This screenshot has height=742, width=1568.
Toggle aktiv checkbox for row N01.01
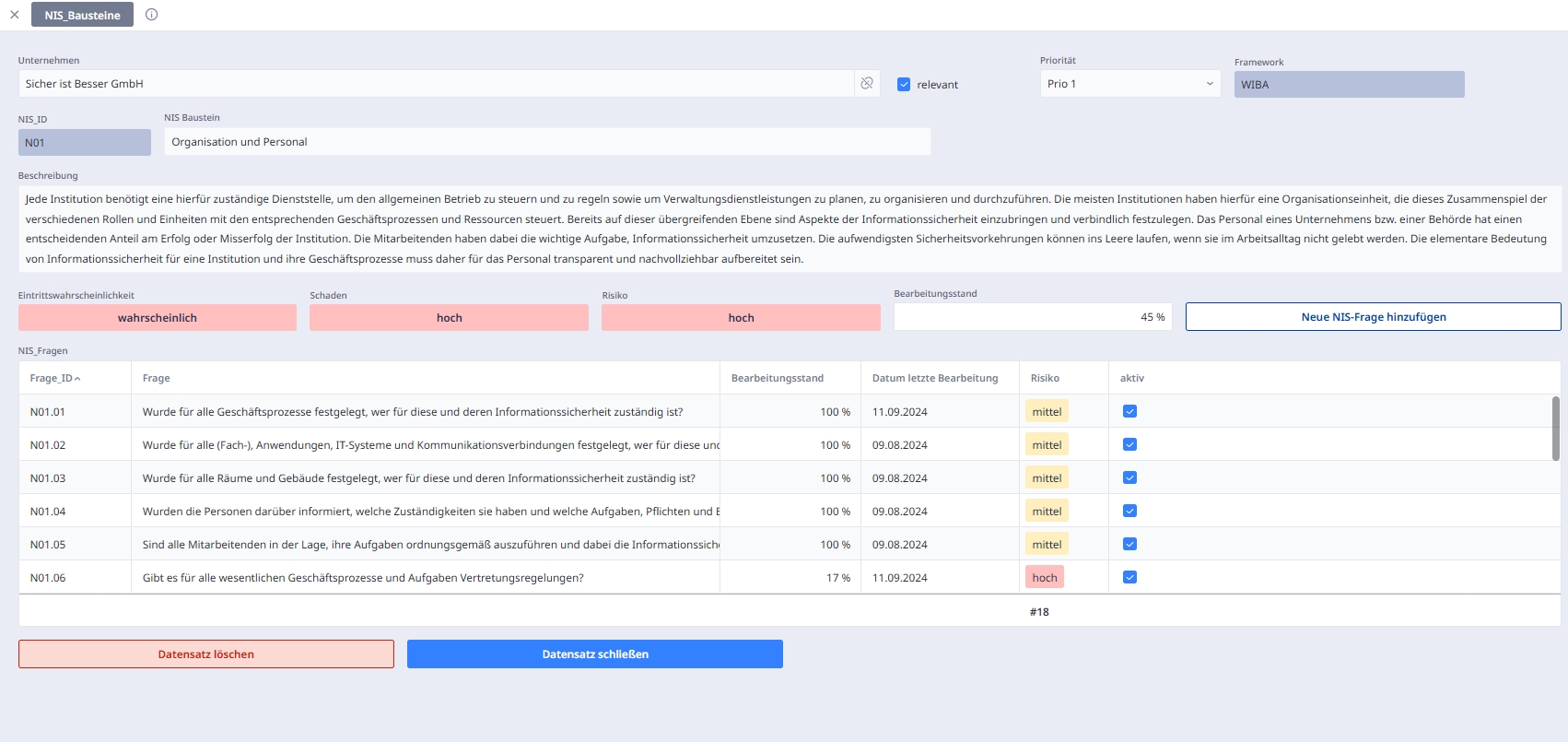coord(1129,412)
